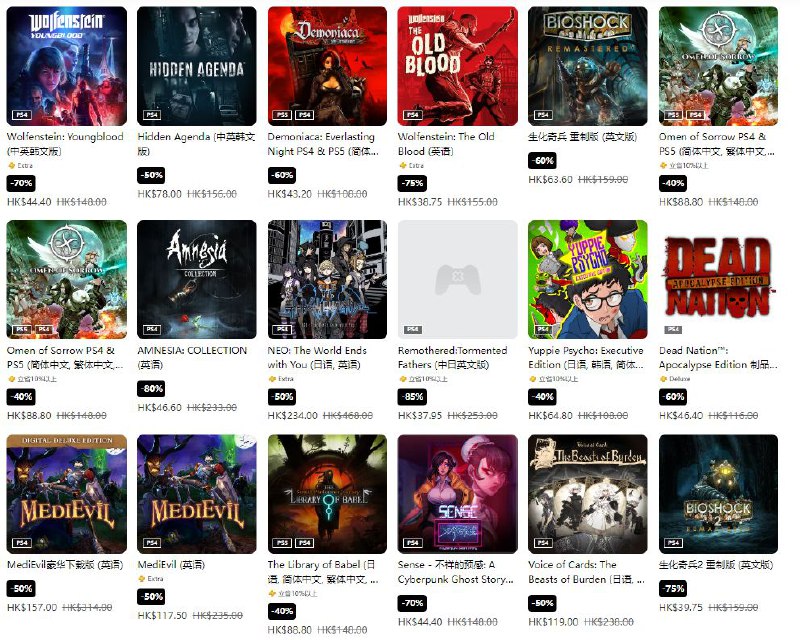Open the Amnesia Collection cover thumbnail
Image resolution: width=800 pixels, height=640 pixels.
pyautogui.click(x=197, y=280)
